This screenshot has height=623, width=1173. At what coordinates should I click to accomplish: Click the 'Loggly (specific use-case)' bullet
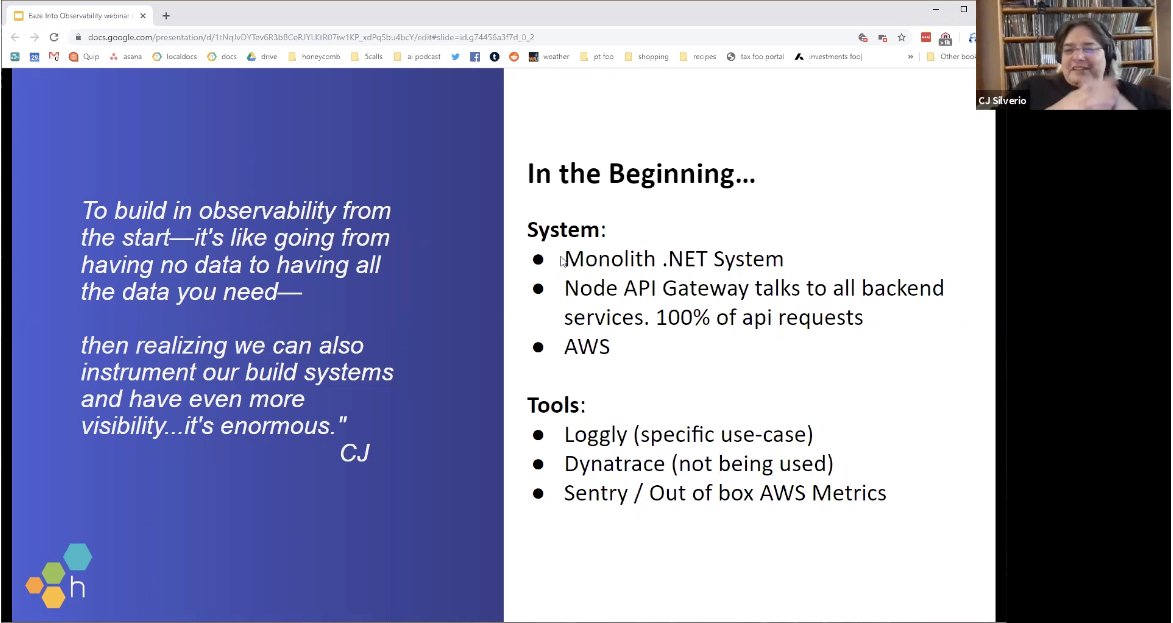(x=688, y=435)
